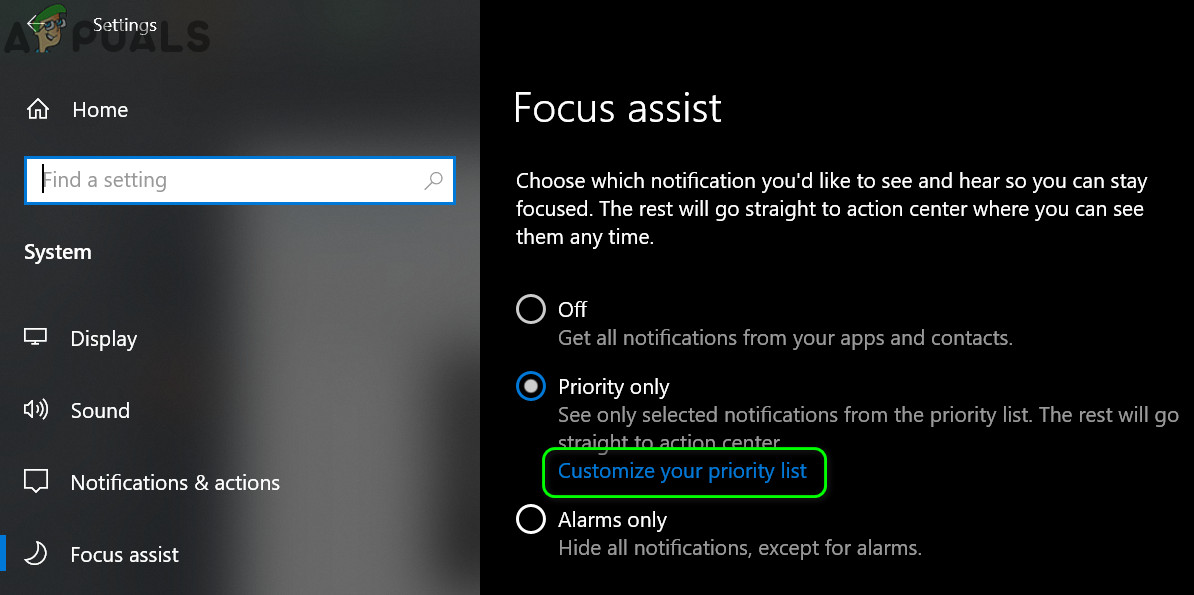Open Customize your priority list link
The width and height of the screenshot is (1194, 595).
[682, 471]
